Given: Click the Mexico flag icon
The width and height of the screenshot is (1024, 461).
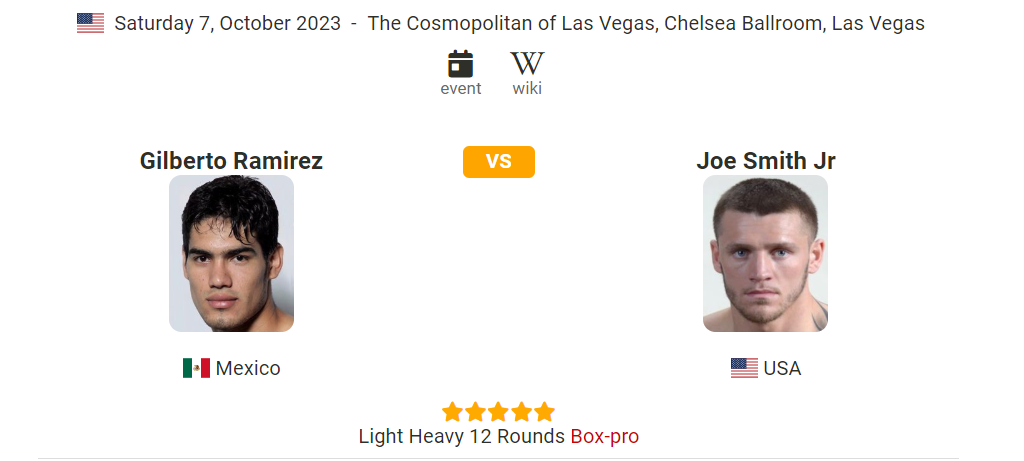Looking at the screenshot, I should [x=196, y=368].
